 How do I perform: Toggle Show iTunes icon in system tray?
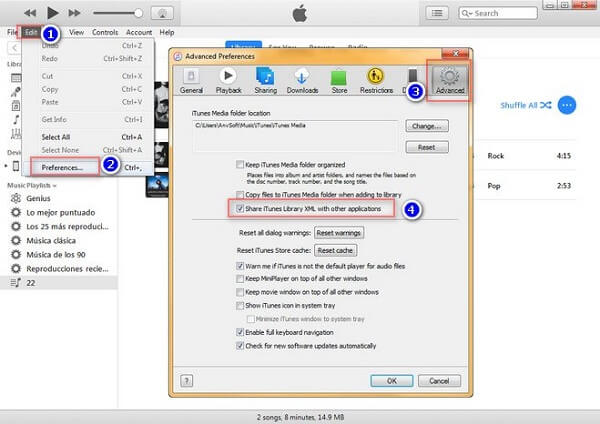pos(240,305)
